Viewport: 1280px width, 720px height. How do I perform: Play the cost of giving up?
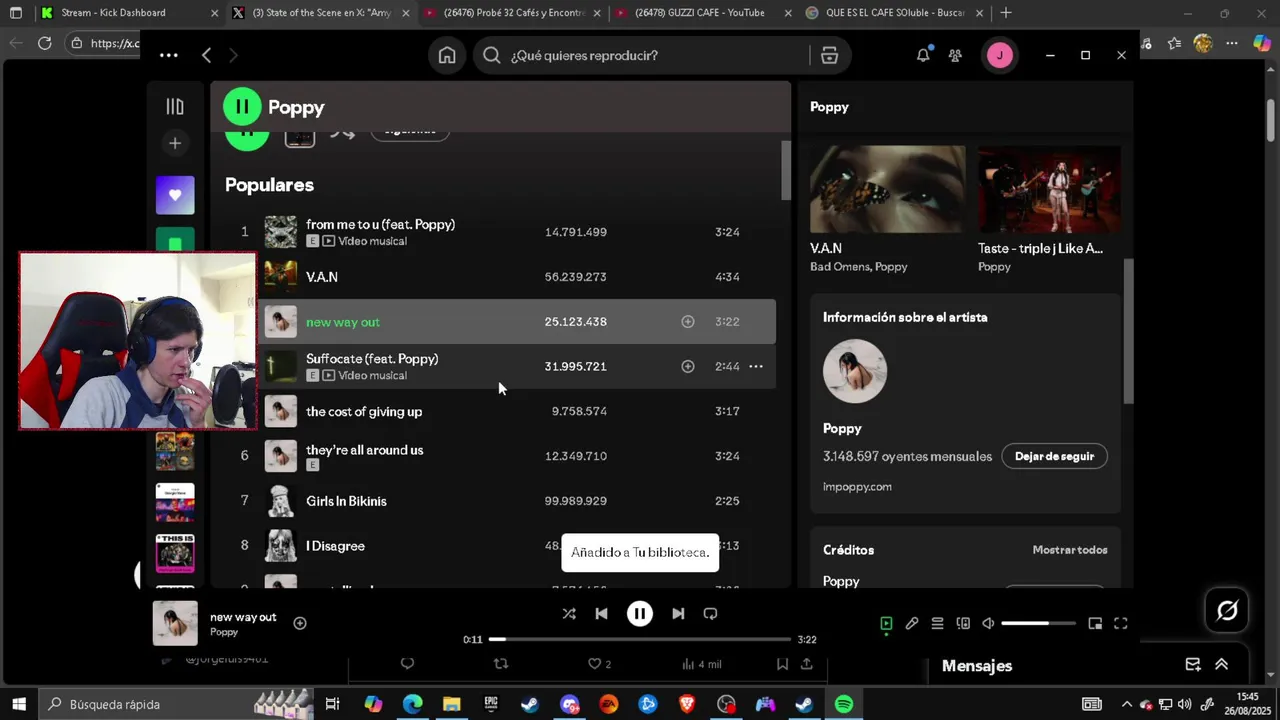[364, 412]
